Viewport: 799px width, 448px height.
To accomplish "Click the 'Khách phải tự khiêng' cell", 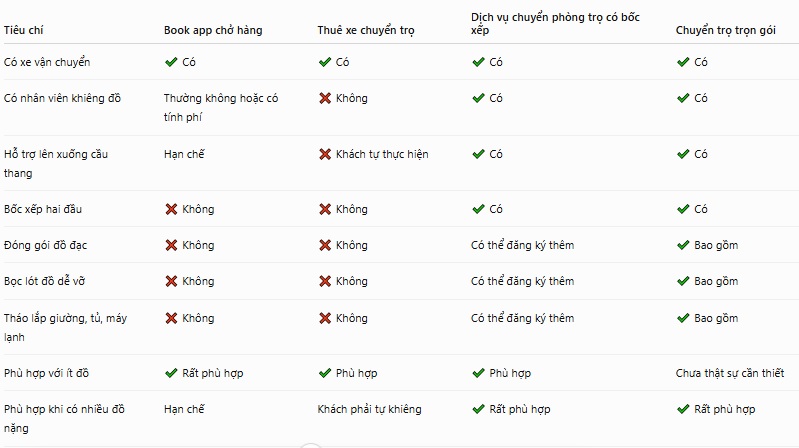I will [369, 409].
